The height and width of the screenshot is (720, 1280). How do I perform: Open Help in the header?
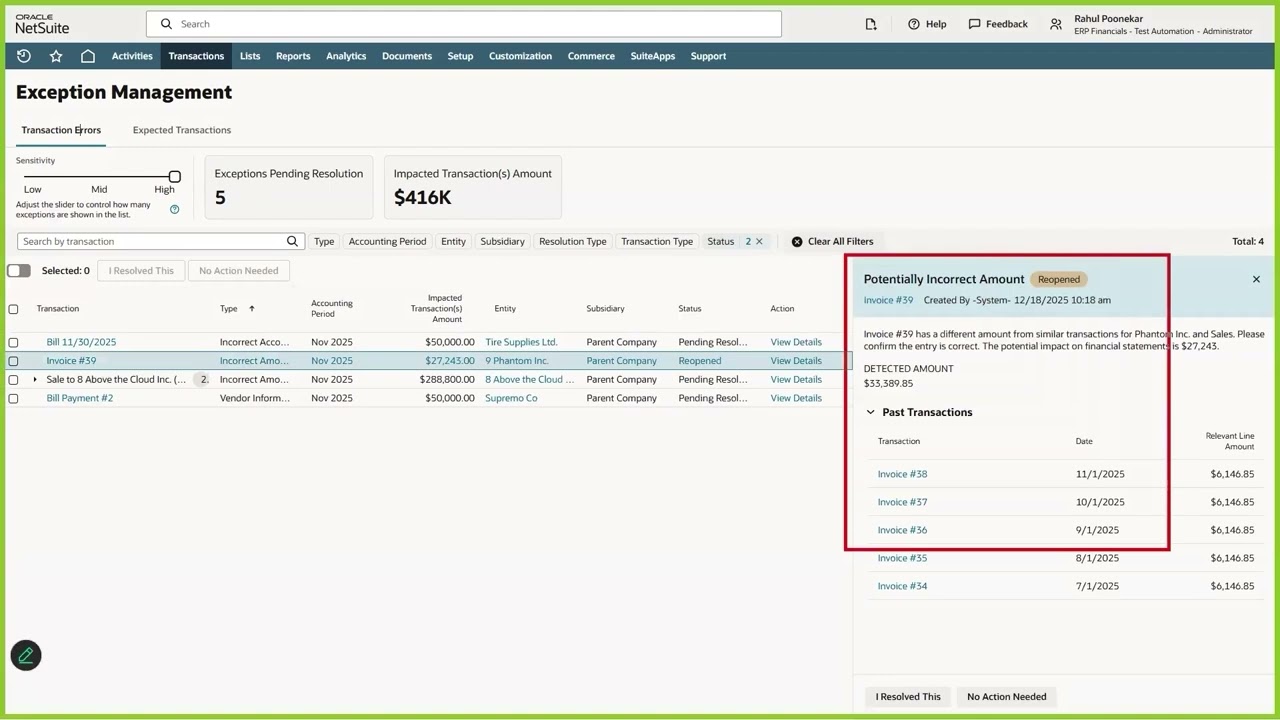coord(927,24)
